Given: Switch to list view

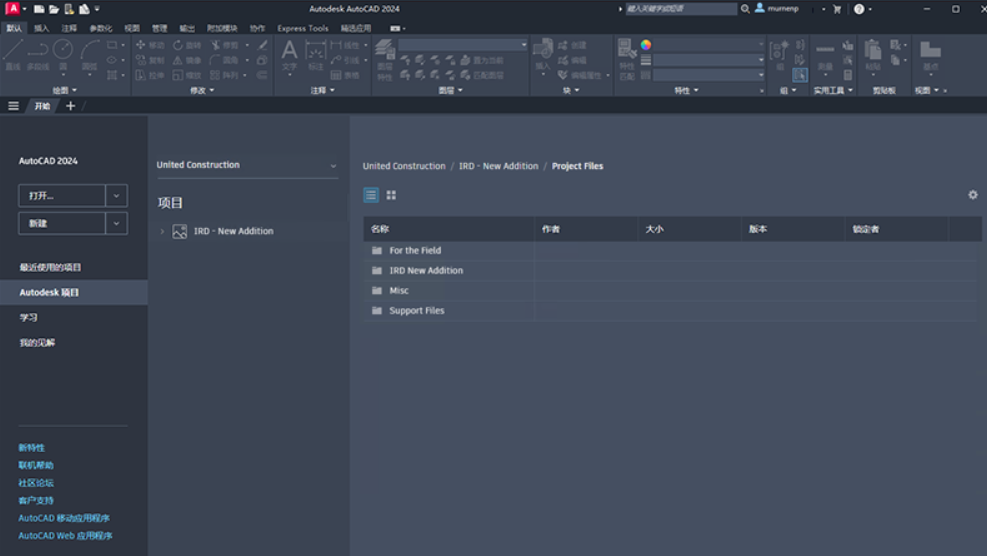Looking at the screenshot, I should (x=371, y=195).
